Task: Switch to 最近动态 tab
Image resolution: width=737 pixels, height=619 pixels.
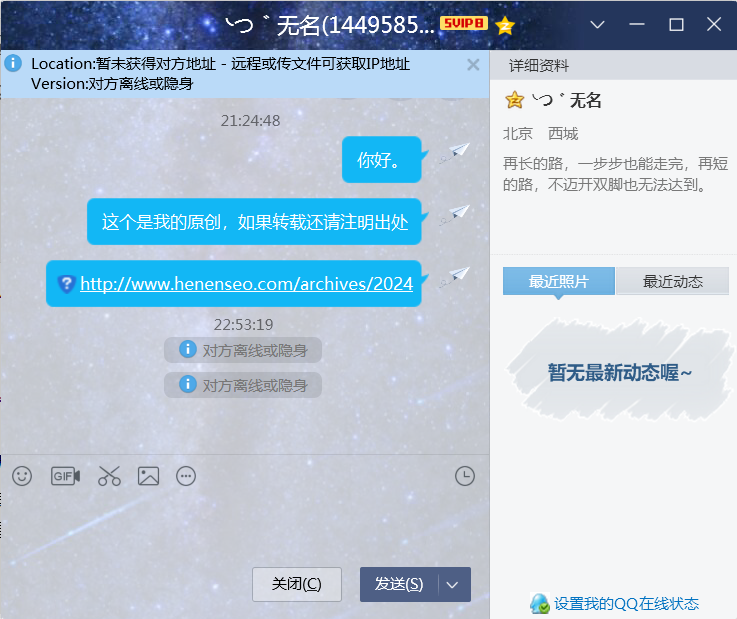Action: coord(673,281)
